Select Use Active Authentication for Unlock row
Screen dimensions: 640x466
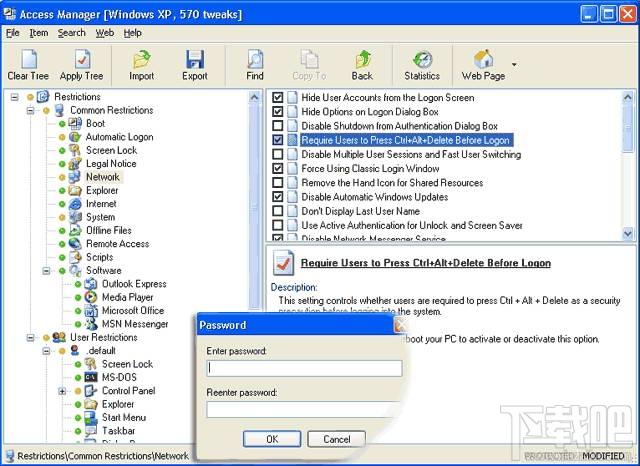412,225
